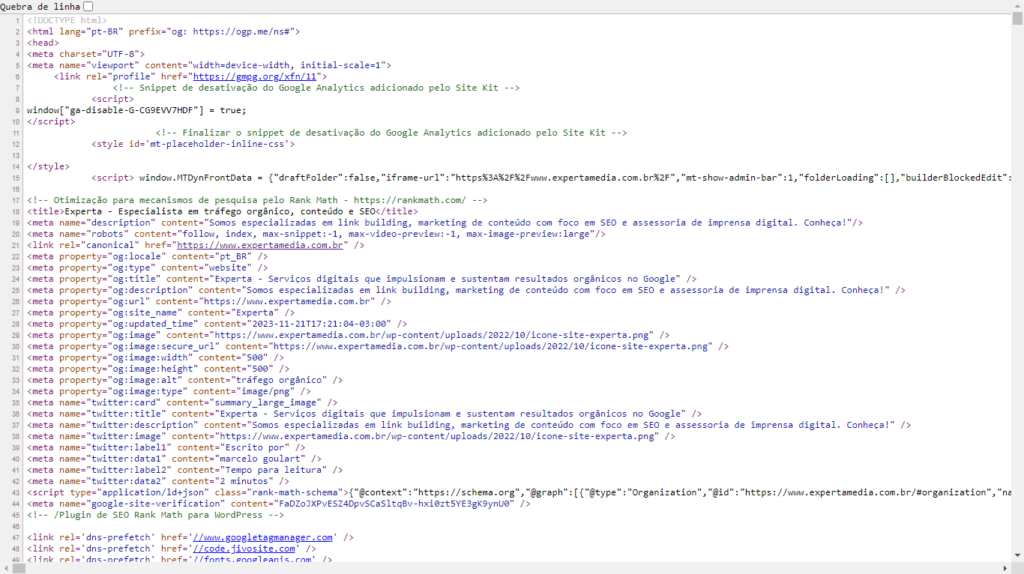1024x574 pixels.
Task: Click the style id='mt-placeholder-inline-css' line
Action: (x=193, y=144)
